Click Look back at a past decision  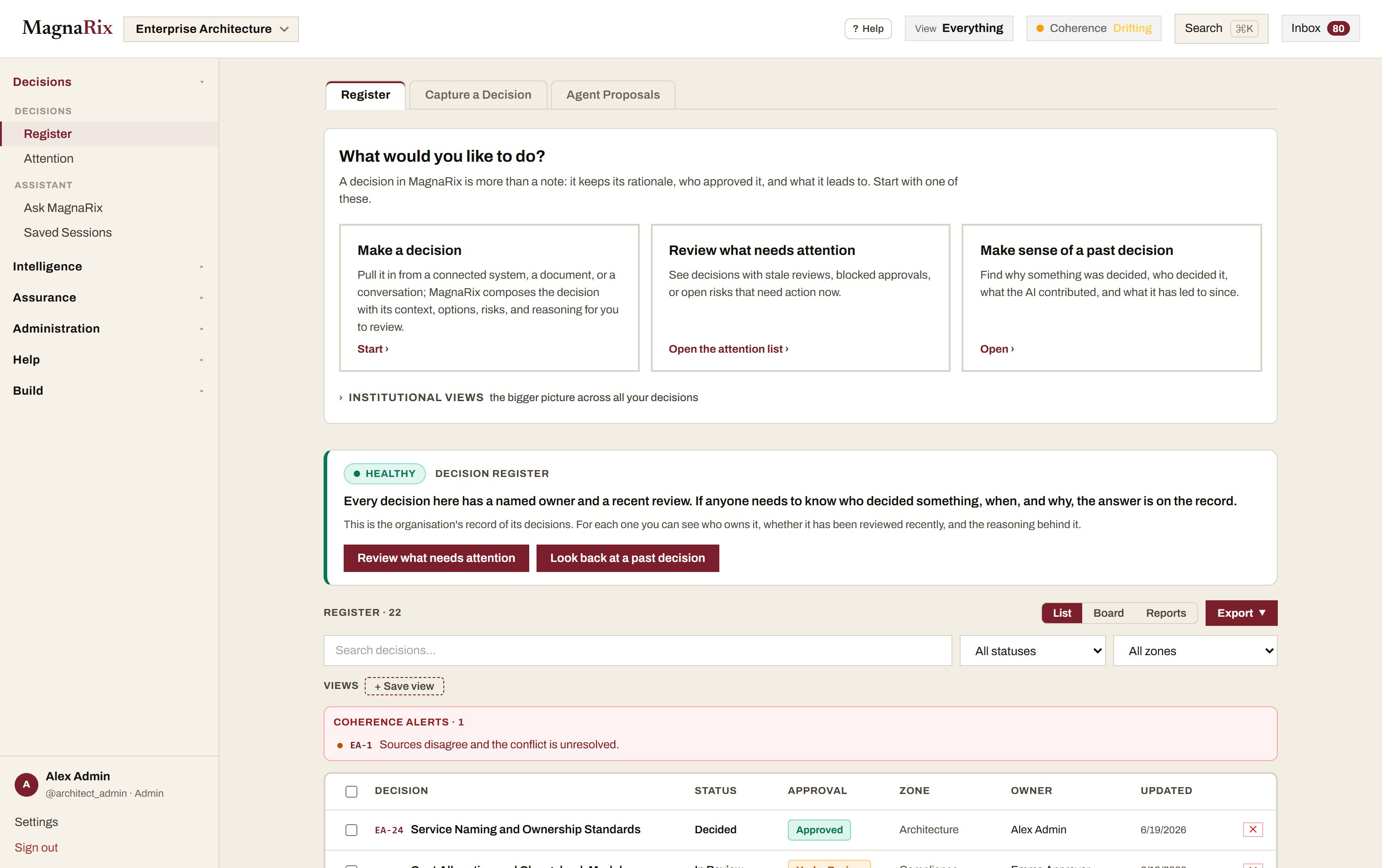click(x=627, y=558)
